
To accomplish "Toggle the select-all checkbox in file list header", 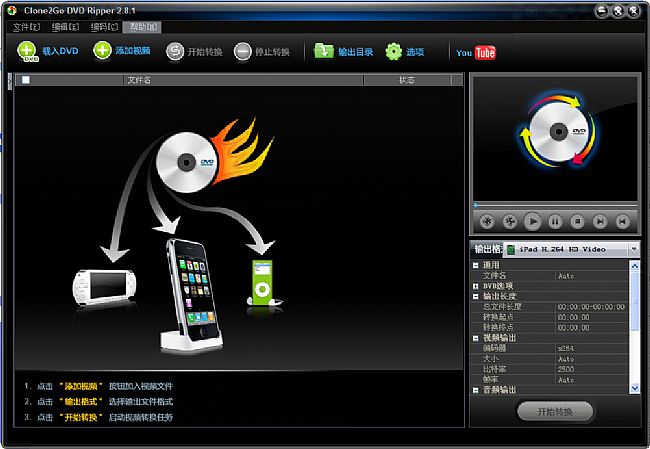I will coord(26,80).
